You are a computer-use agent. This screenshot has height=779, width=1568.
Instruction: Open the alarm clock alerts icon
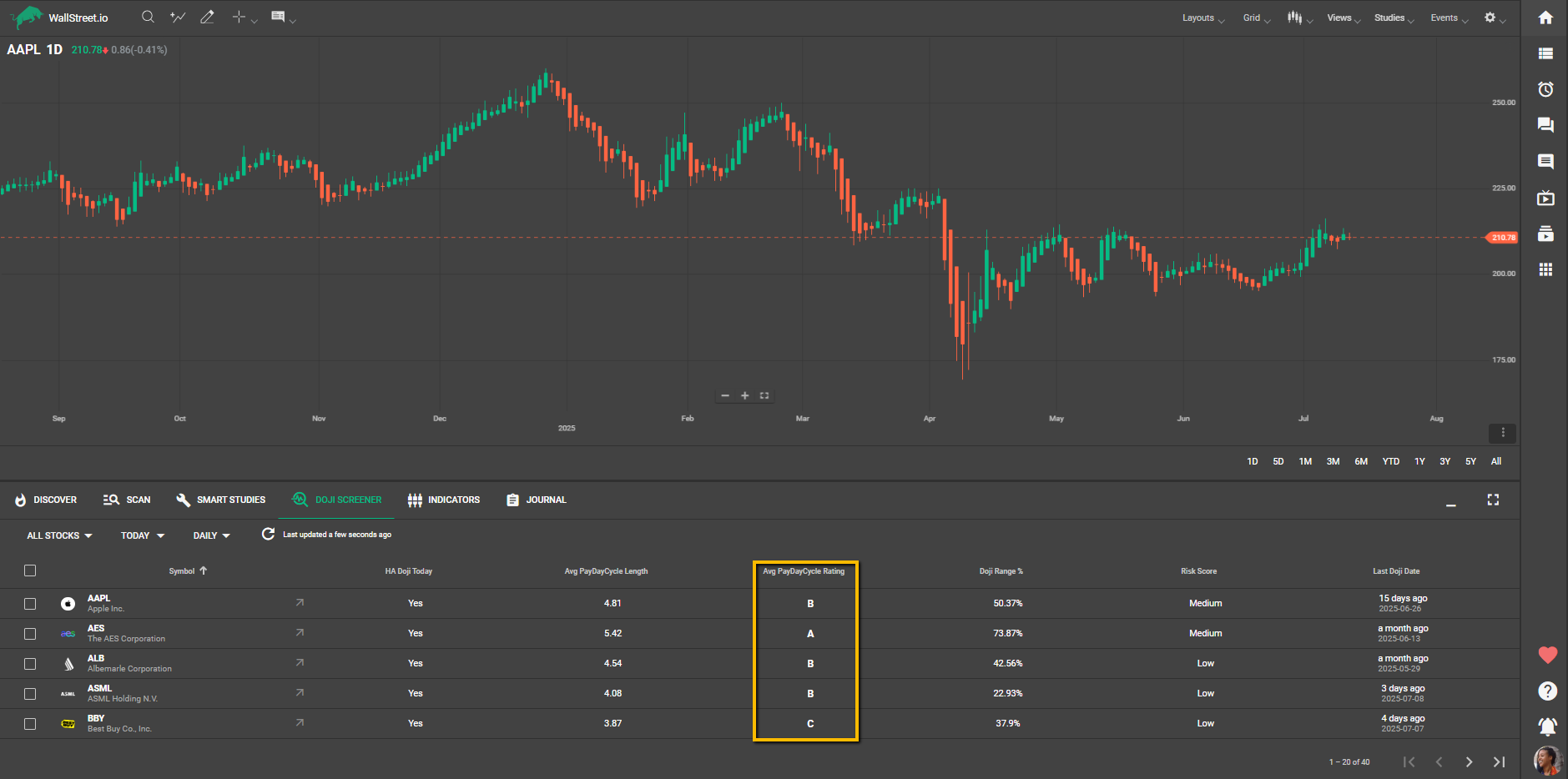click(x=1545, y=89)
